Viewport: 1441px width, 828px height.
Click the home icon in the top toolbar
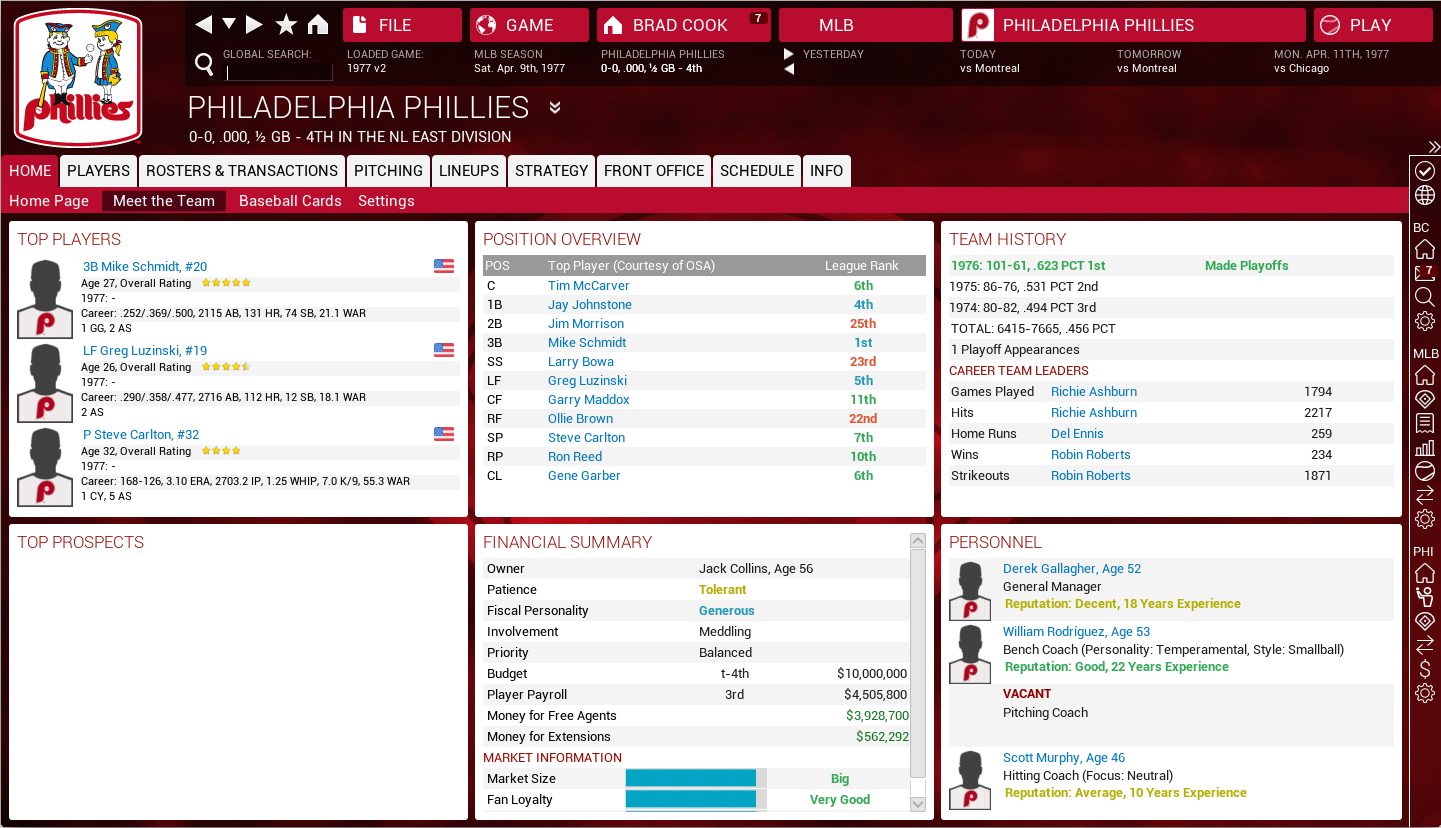[x=318, y=24]
